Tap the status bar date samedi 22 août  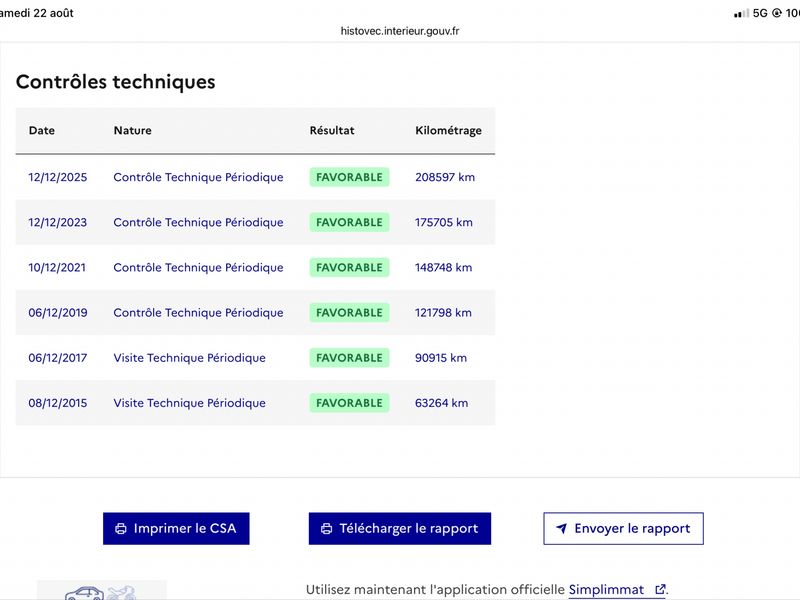[37, 13]
